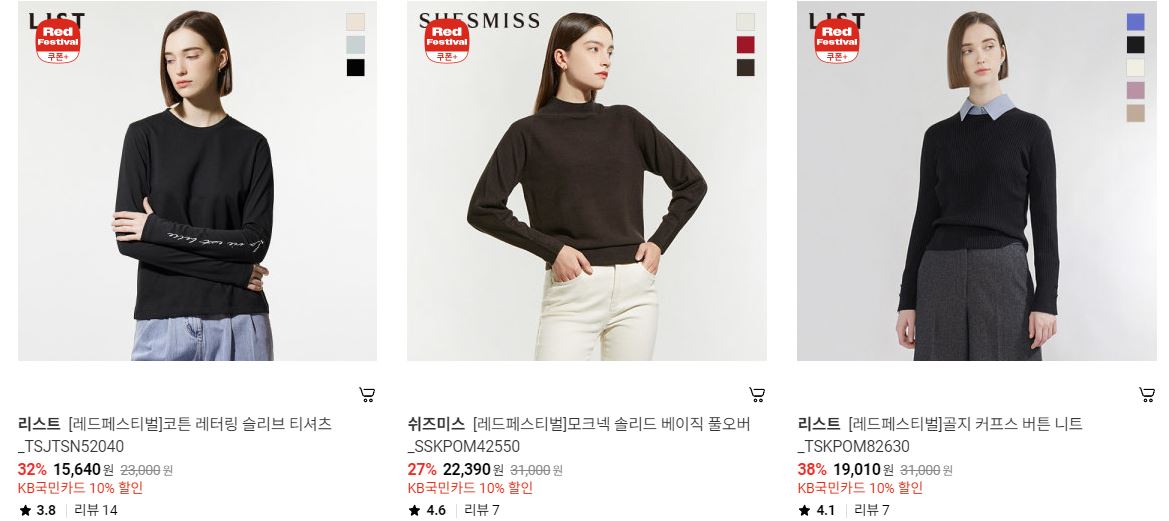The width and height of the screenshot is (1169, 521).
Task: Select mauve pink swatch on ribbed knit
Action: point(1135,90)
